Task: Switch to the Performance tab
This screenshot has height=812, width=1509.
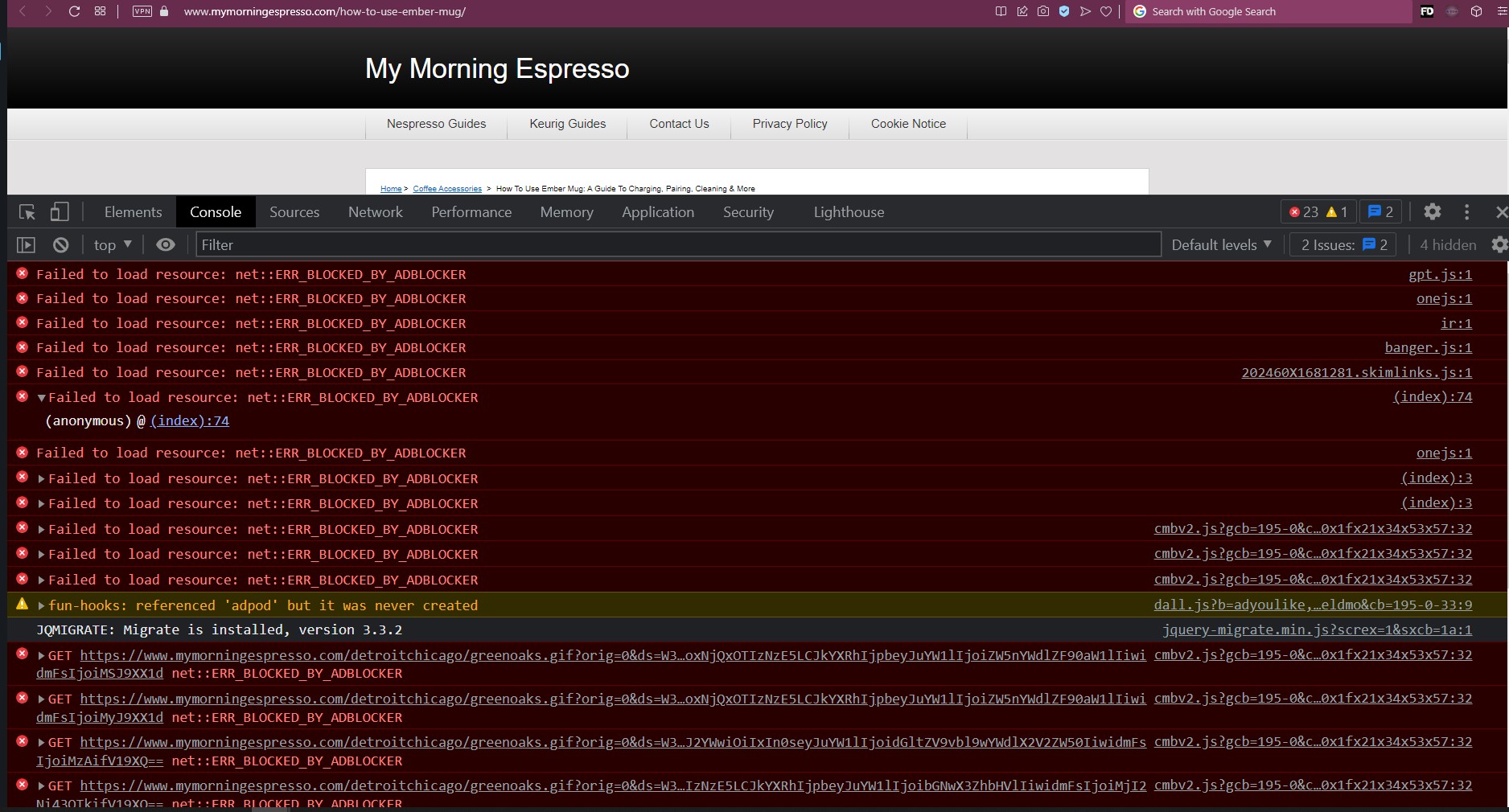Action: [471, 212]
